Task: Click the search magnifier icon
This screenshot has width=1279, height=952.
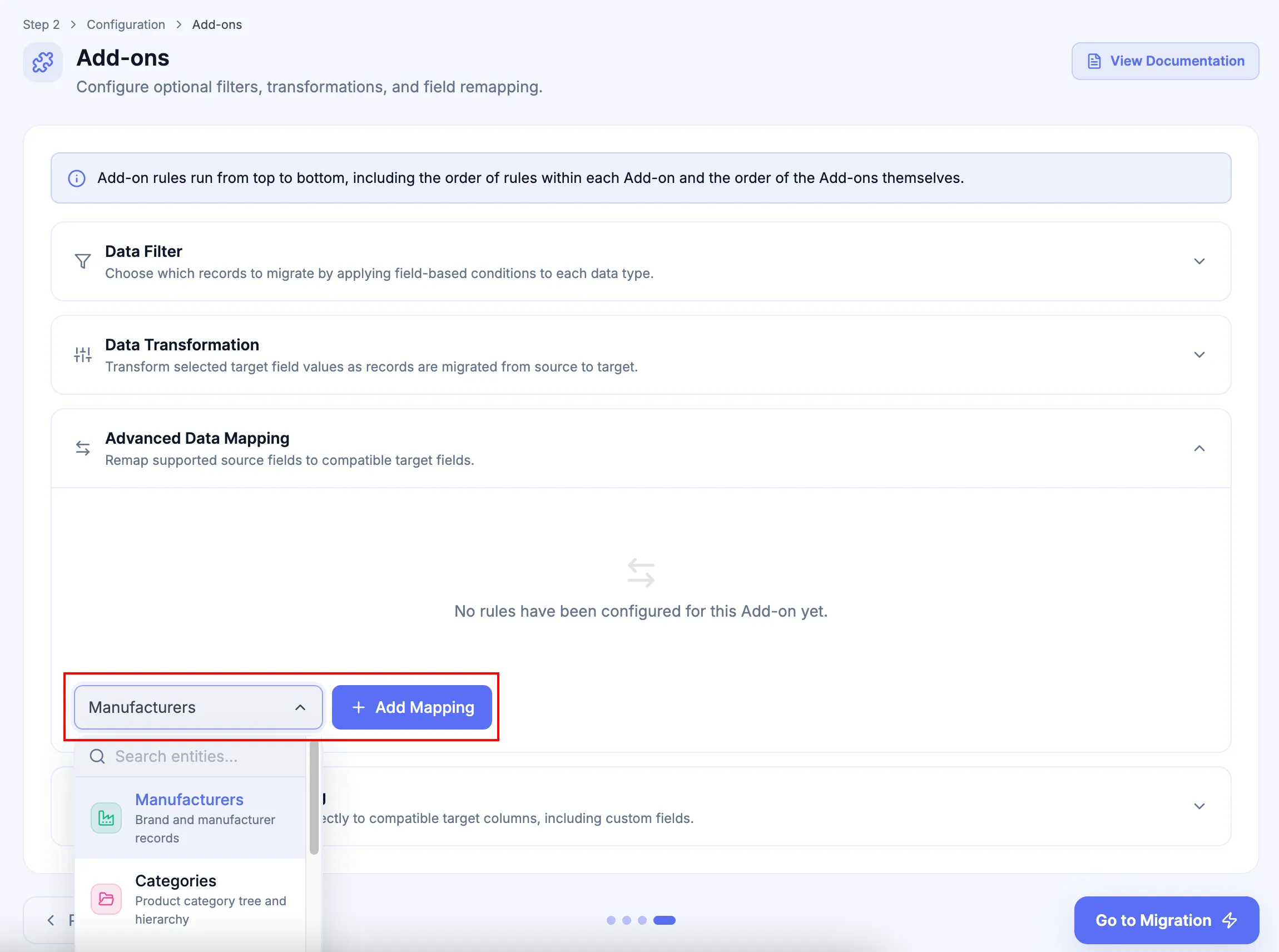Action: (x=97, y=757)
